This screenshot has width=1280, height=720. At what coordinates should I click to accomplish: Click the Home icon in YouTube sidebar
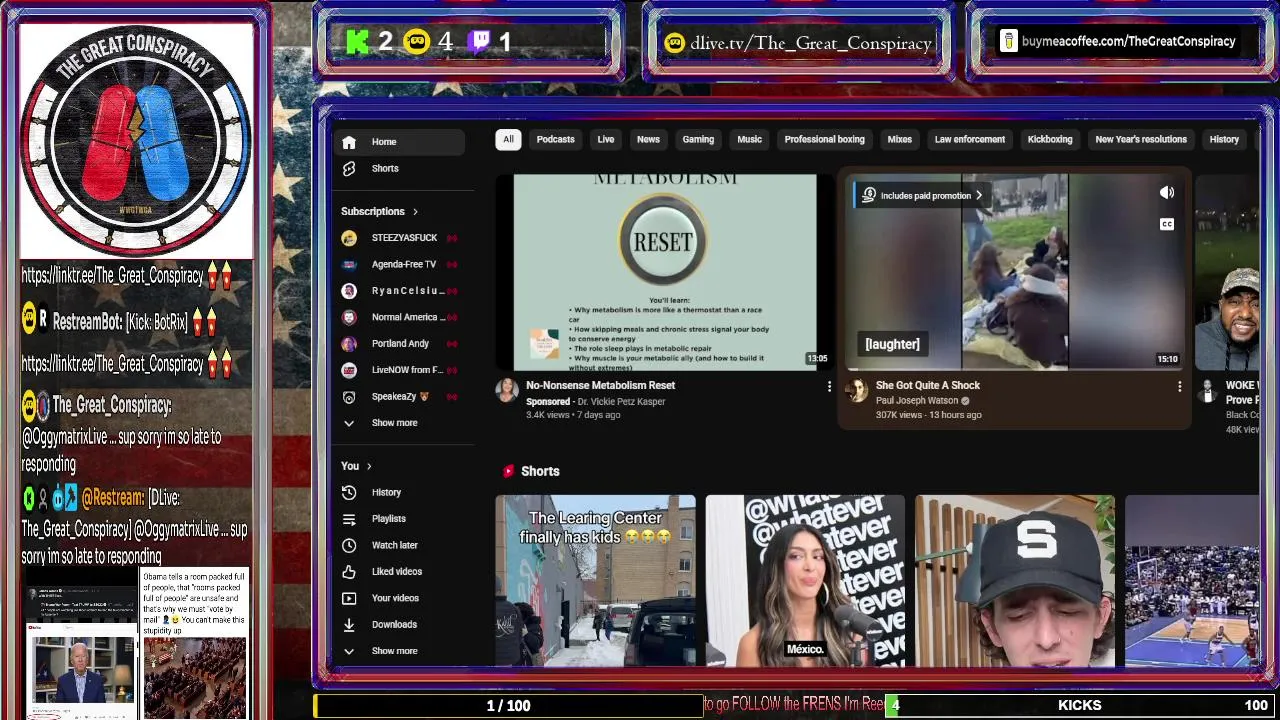(349, 142)
